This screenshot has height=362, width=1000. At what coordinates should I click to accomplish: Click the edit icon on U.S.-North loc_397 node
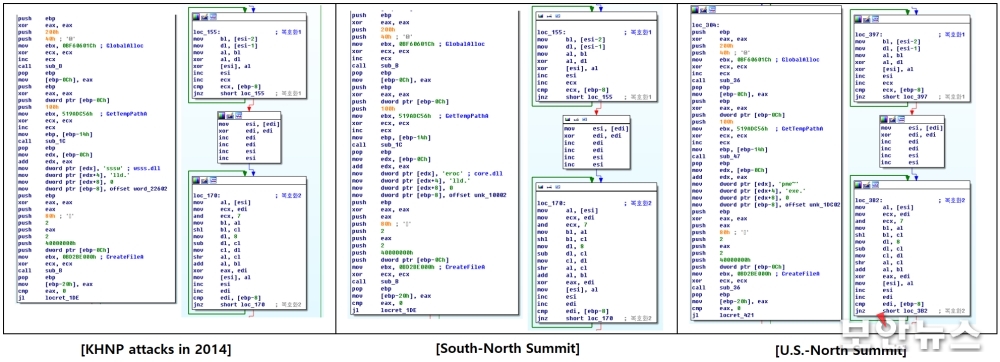point(866,18)
